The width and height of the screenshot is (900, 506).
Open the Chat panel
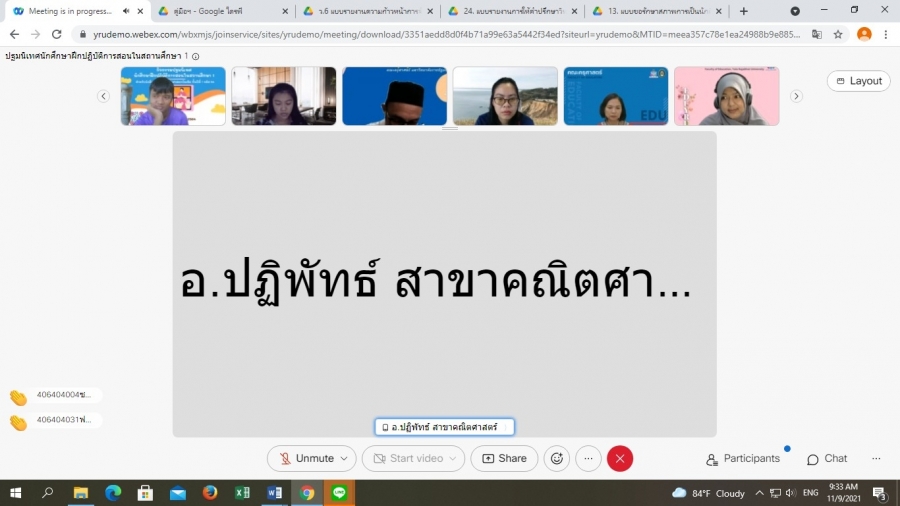pos(827,459)
